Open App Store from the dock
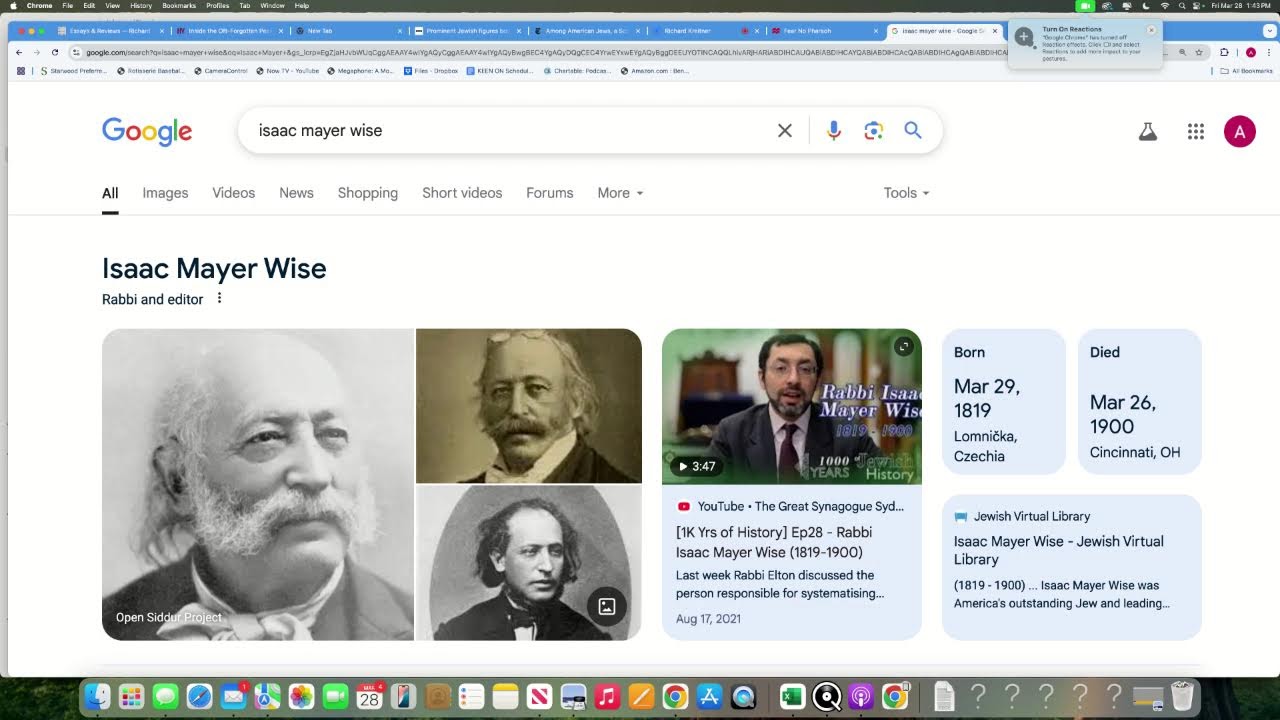 [709, 696]
